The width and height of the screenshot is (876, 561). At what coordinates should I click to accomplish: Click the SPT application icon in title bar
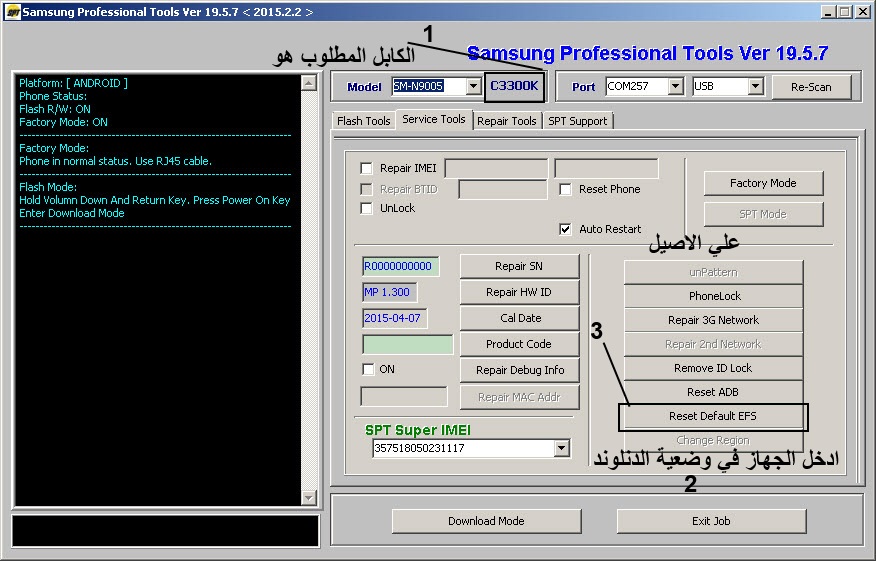pos(12,12)
